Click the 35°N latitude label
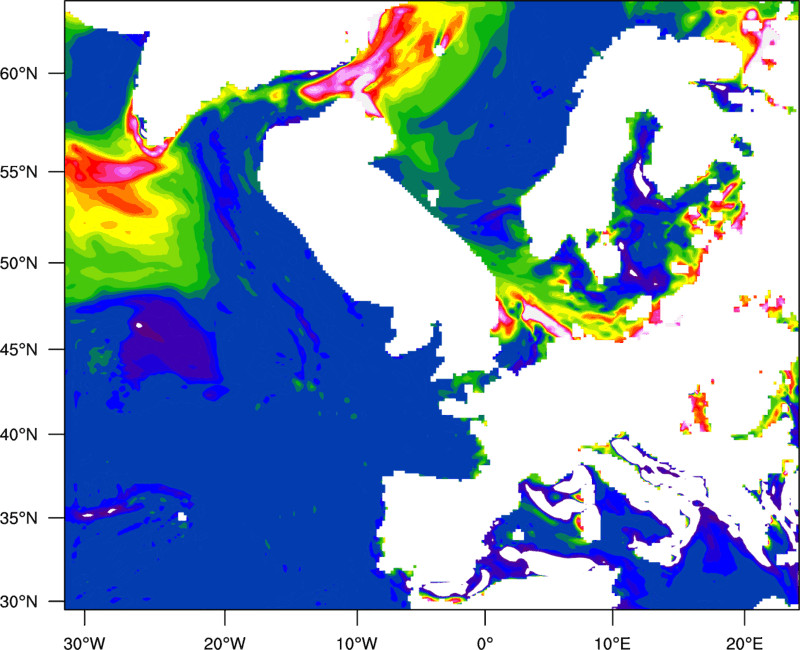Image resolution: width=800 pixels, height=650 pixels. (x=19, y=518)
